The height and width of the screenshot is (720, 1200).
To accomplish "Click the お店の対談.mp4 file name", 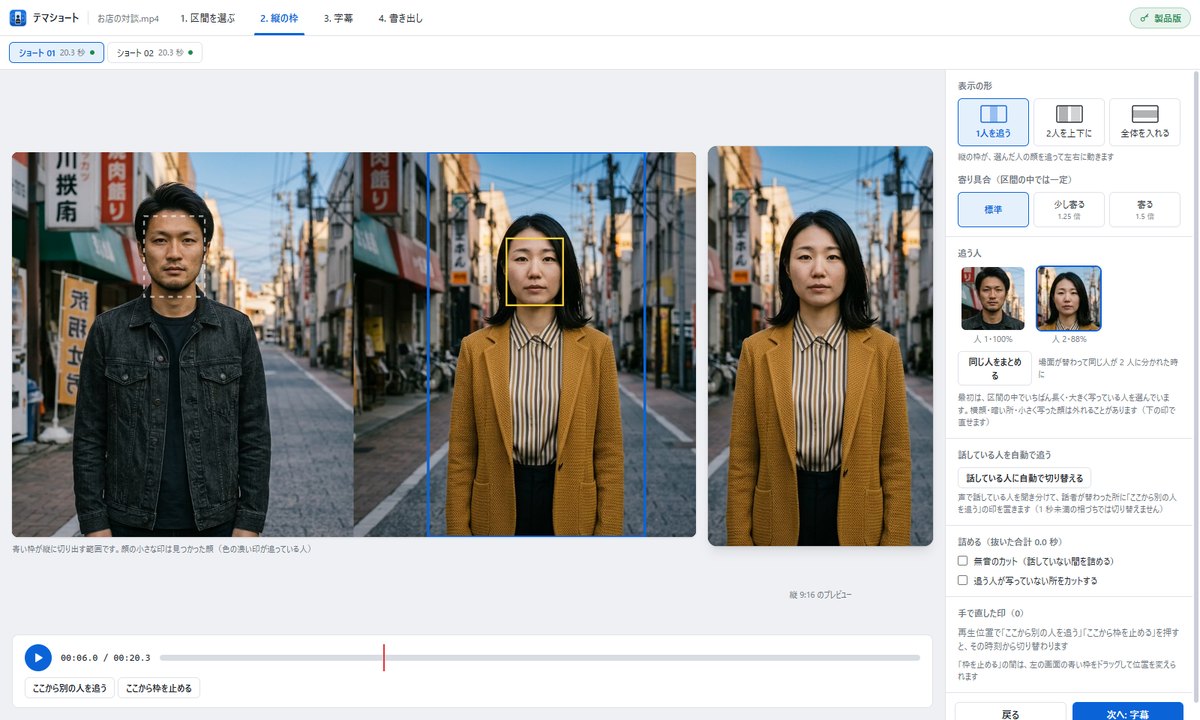I will point(126,18).
